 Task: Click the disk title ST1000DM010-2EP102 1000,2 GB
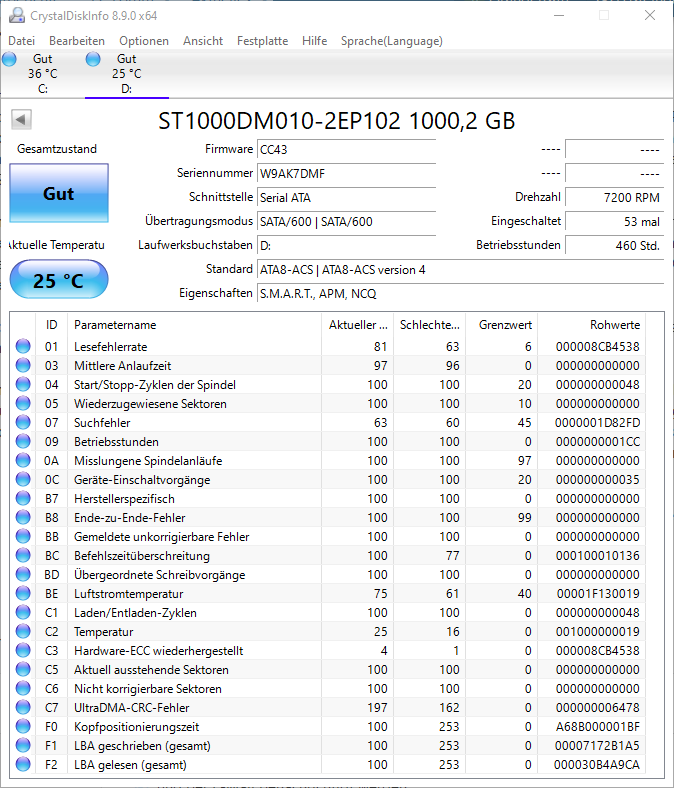coord(337,121)
